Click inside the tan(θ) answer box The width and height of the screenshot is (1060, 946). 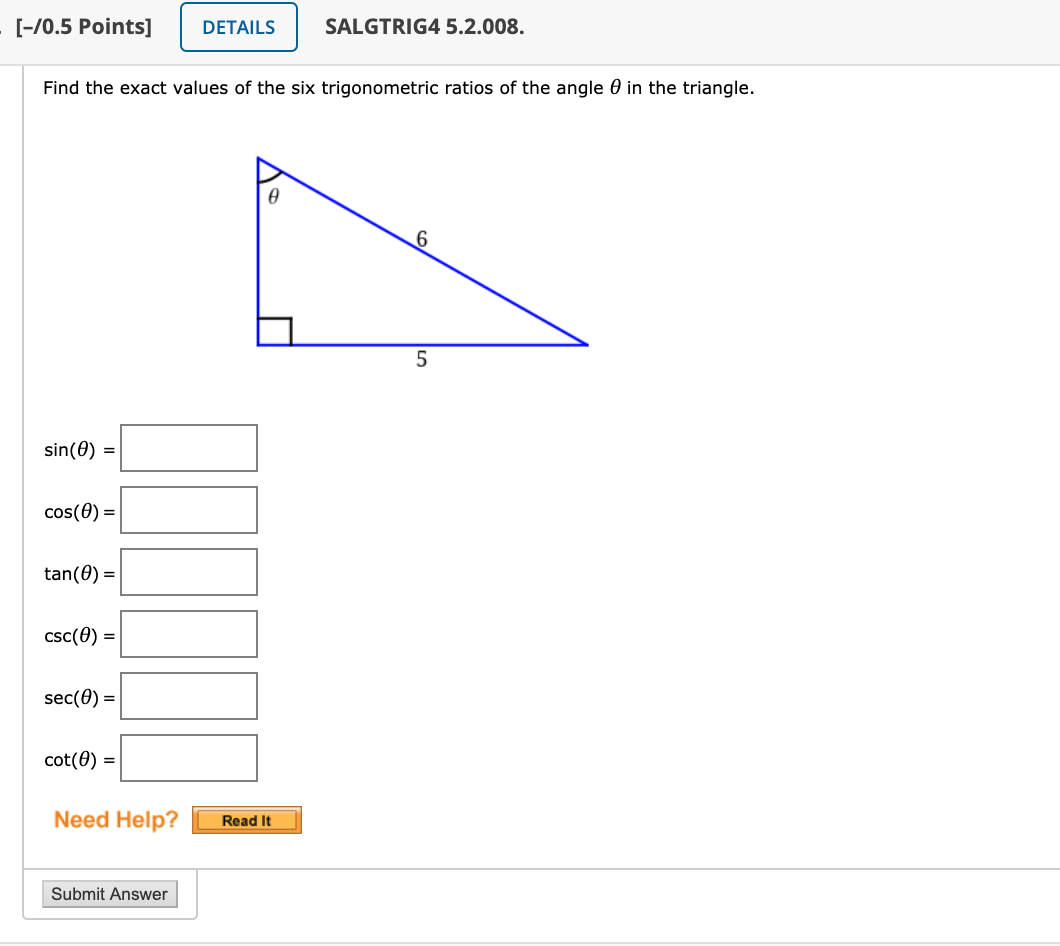188,571
